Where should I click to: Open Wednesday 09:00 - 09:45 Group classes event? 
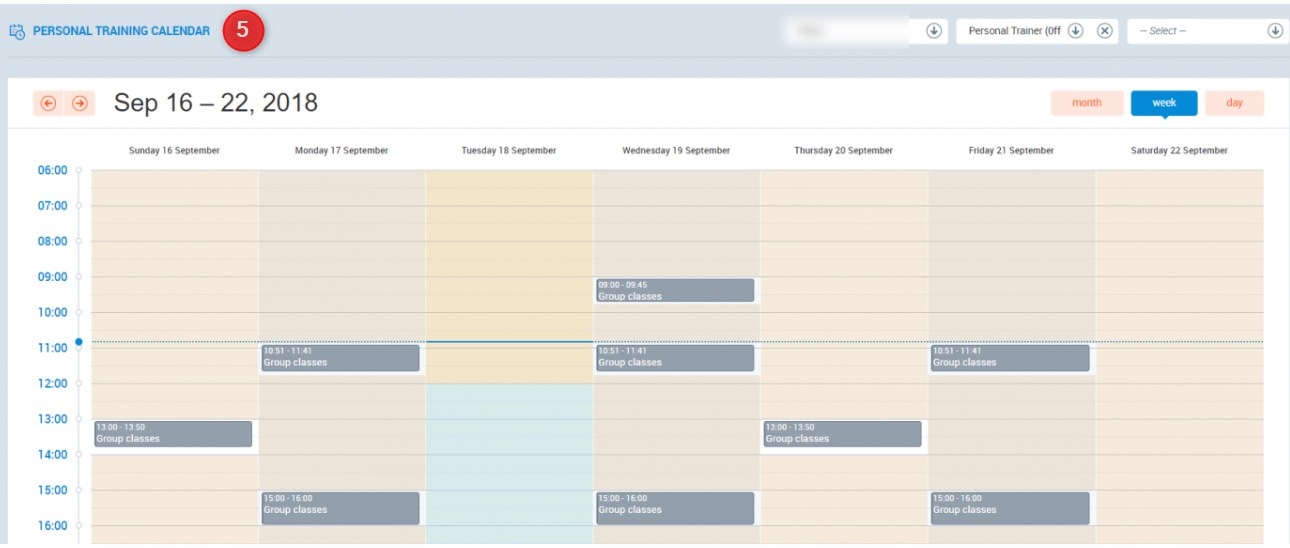click(675, 290)
